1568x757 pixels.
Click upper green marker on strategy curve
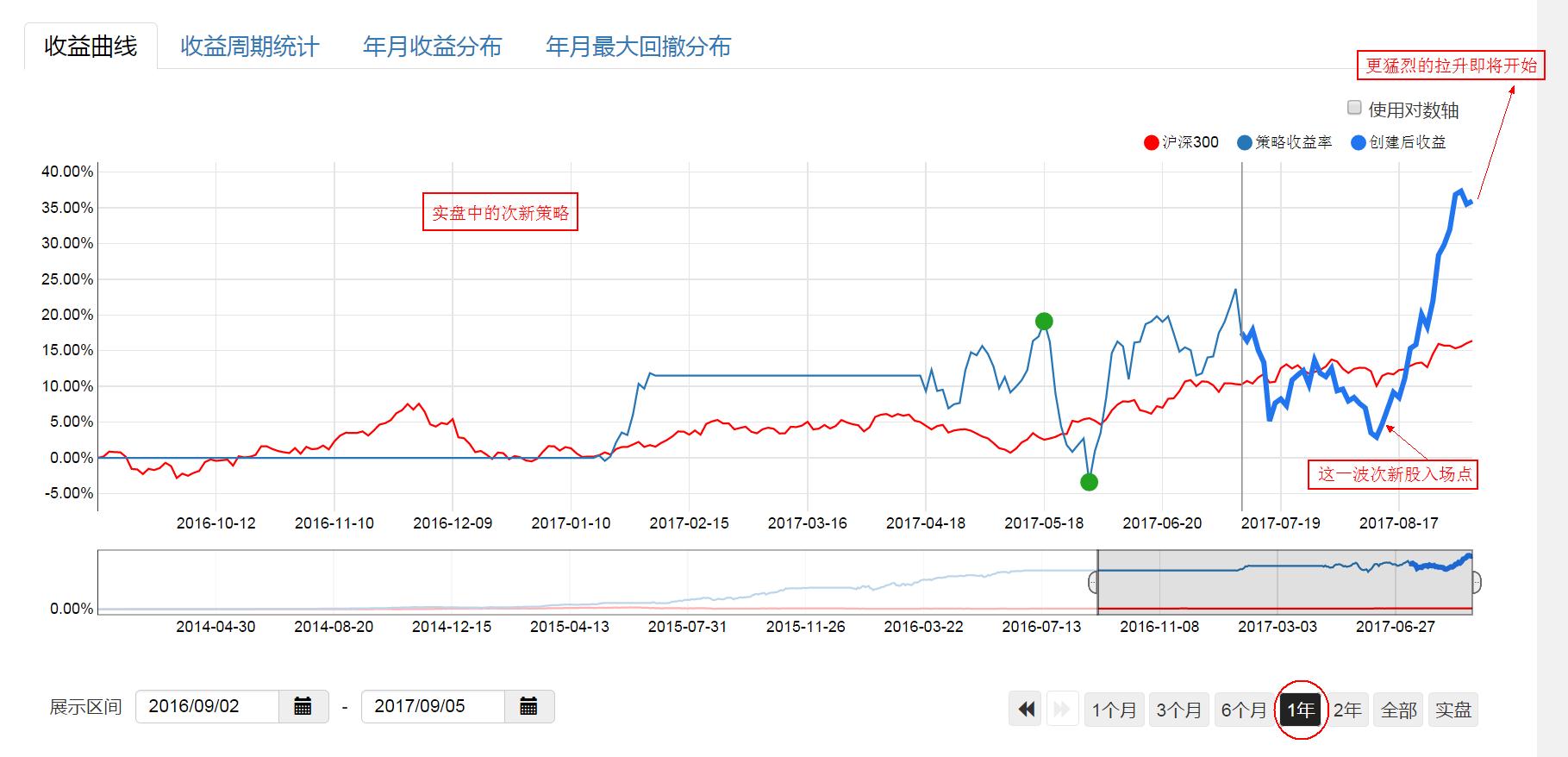1044,322
